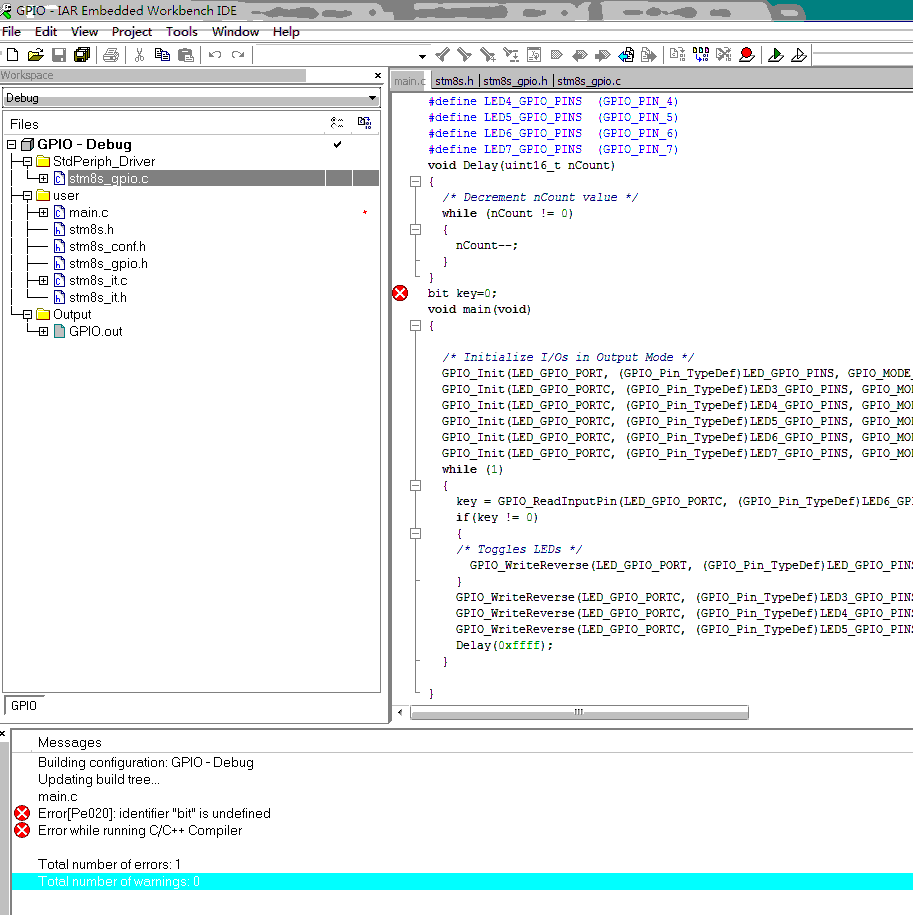This screenshot has height=915, width=913.
Task: Start Download and Debug with green arrow
Action: 775,55
